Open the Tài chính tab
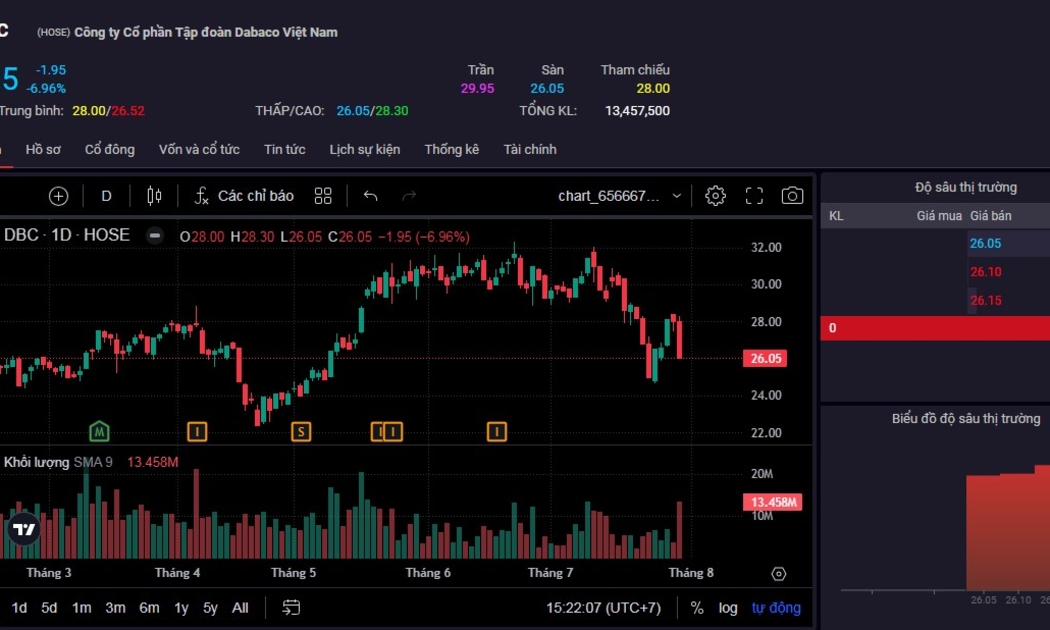The height and width of the screenshot is (630, 1050). click(x=530, y=149)
